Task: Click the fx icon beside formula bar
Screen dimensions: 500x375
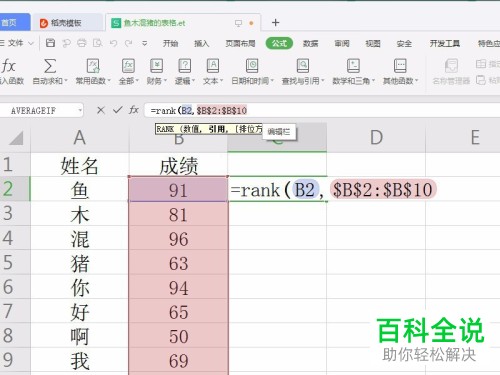Action: [x=134, y=110]
